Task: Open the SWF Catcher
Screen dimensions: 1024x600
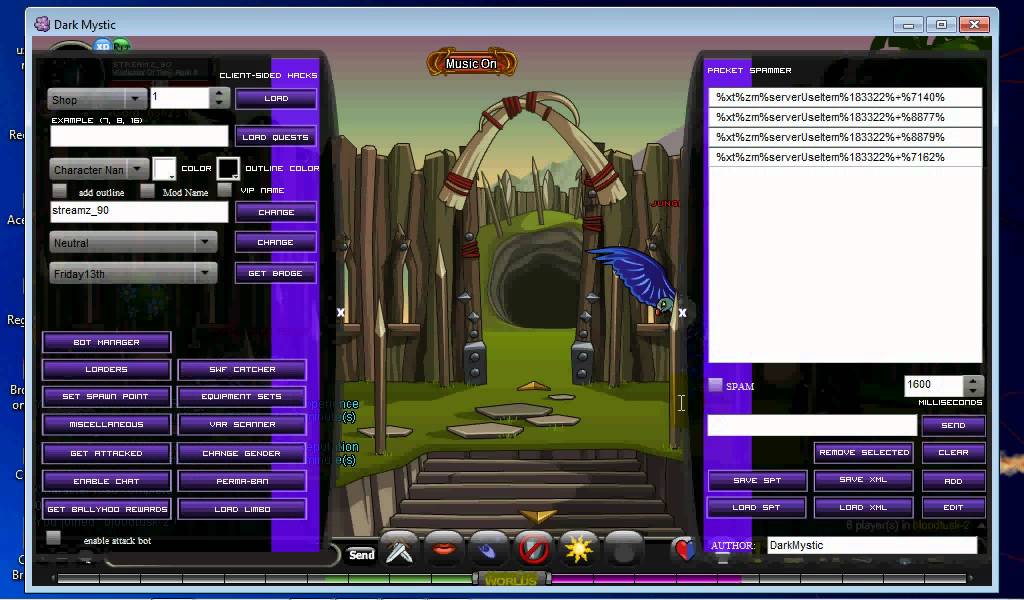Action: click(x=242, y=370)
